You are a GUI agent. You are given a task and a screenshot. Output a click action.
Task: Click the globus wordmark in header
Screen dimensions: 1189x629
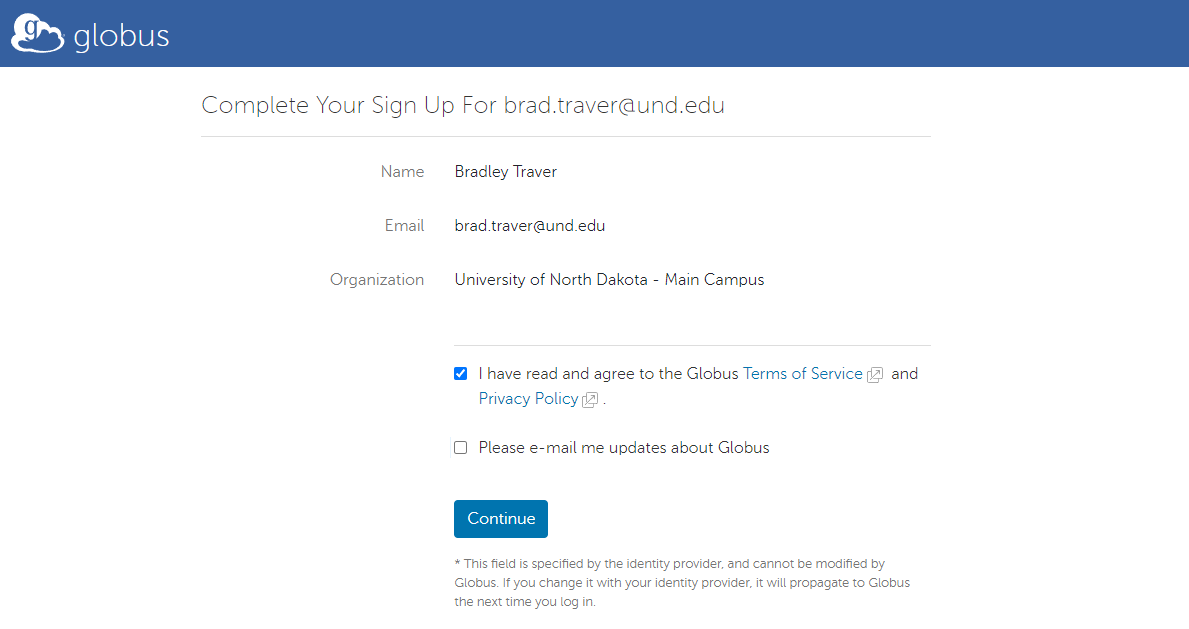(121, 37)
